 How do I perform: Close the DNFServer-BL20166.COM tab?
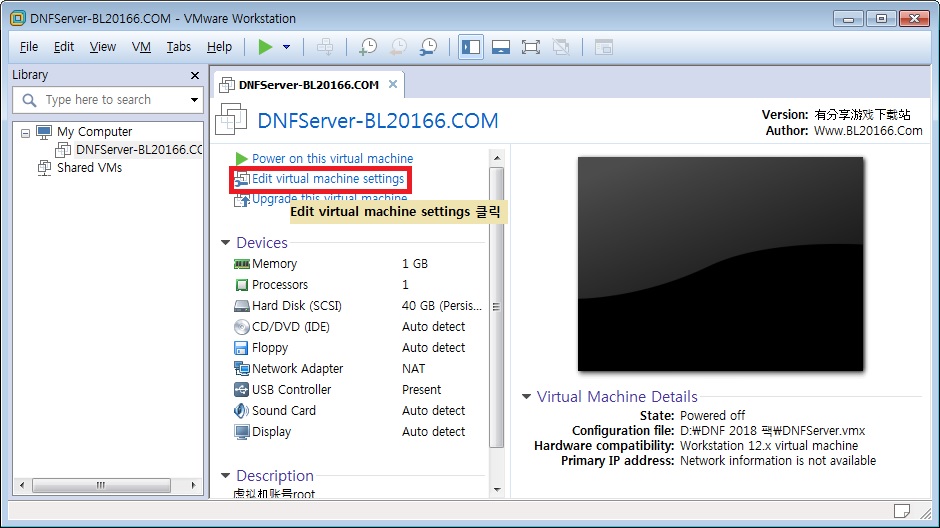[x=393, y=85]
